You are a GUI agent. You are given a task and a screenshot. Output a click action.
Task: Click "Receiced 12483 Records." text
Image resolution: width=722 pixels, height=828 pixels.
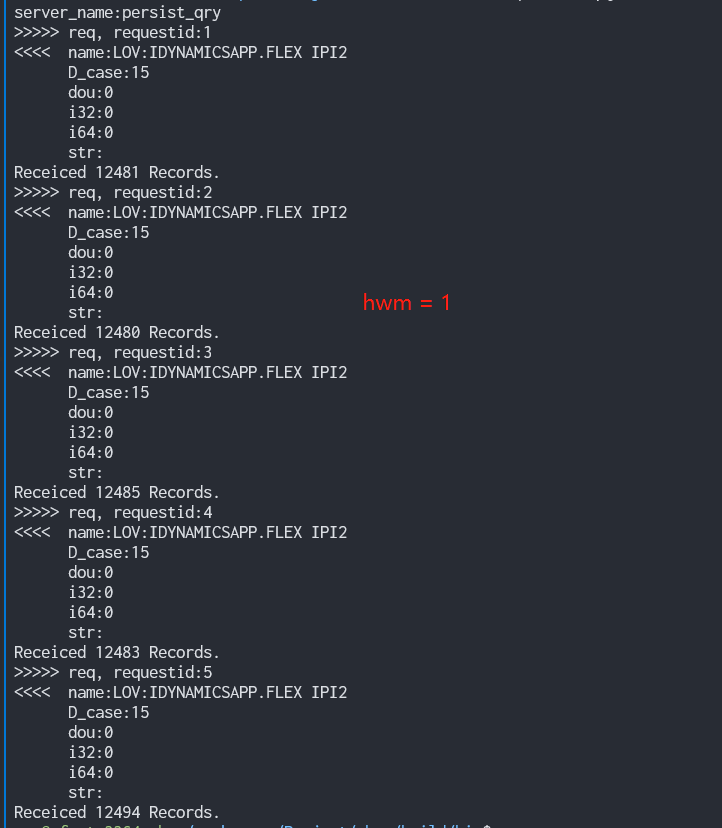(117, 652)
